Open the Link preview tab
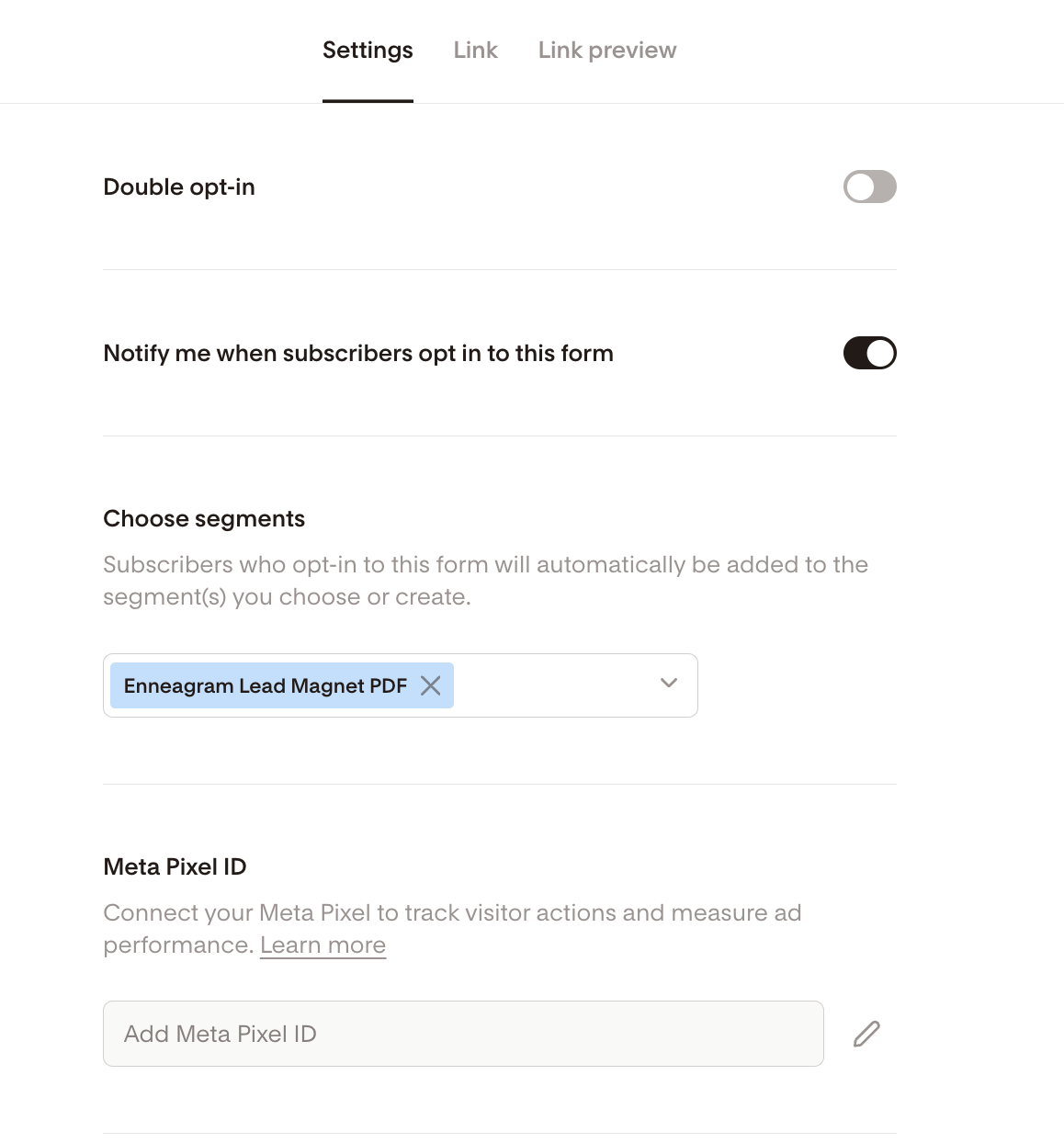1064x1143 pixels. [x=606, y=51]
